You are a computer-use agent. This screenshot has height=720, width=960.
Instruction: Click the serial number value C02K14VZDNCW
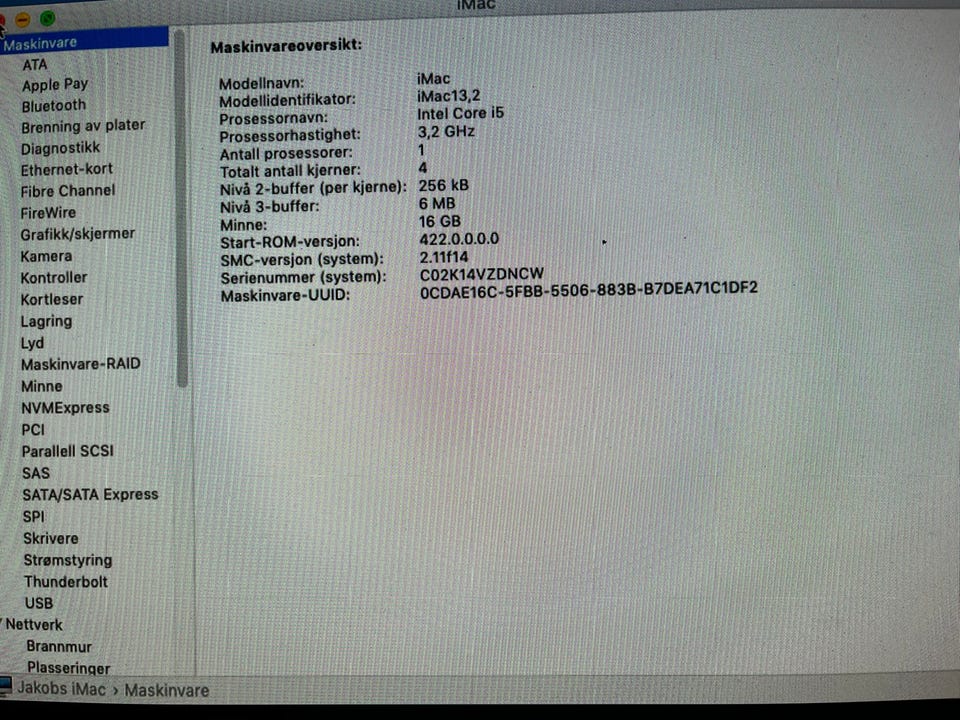pos(482,274)
